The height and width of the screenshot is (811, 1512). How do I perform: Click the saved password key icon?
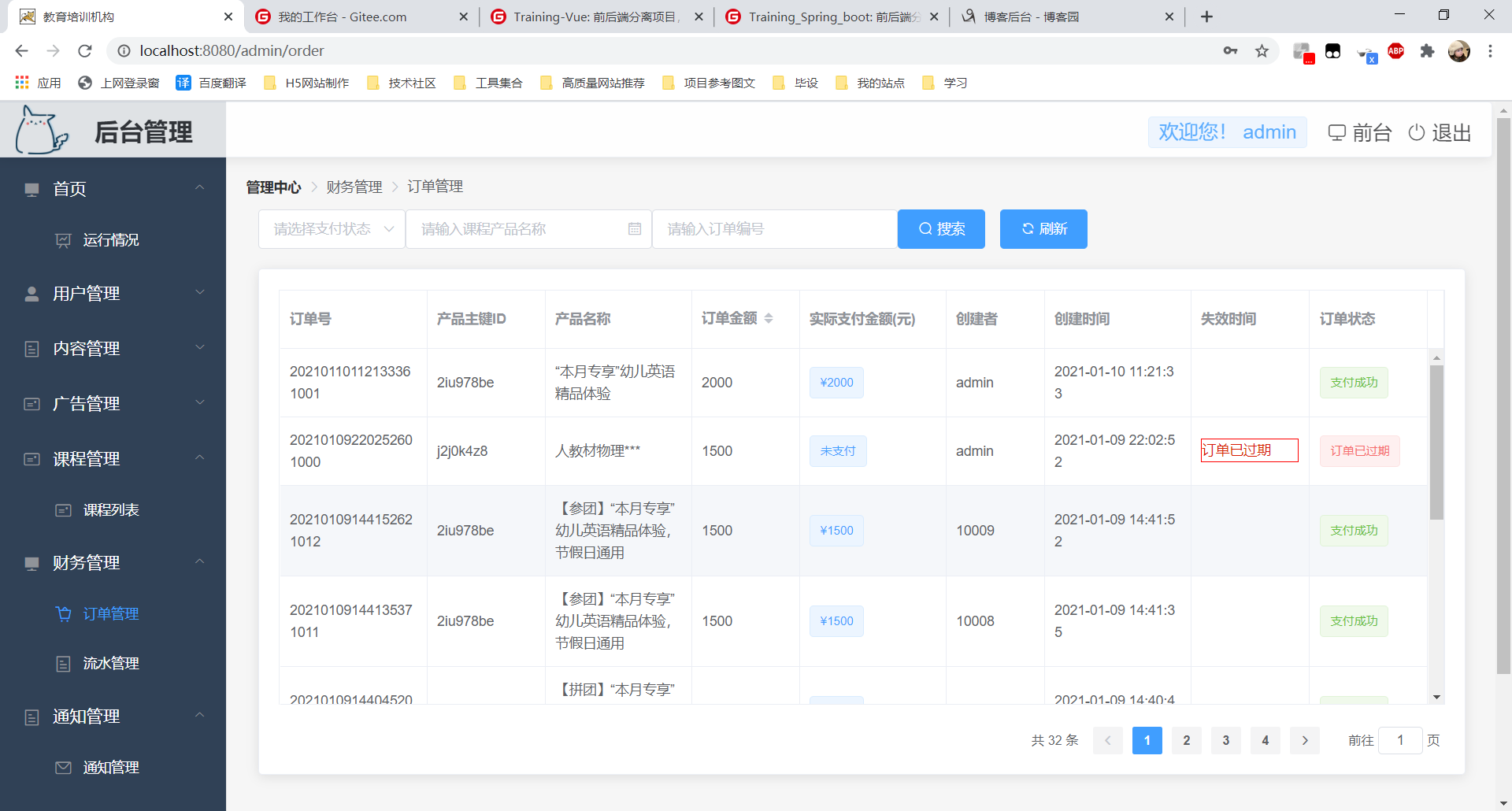pos(1230,51)
